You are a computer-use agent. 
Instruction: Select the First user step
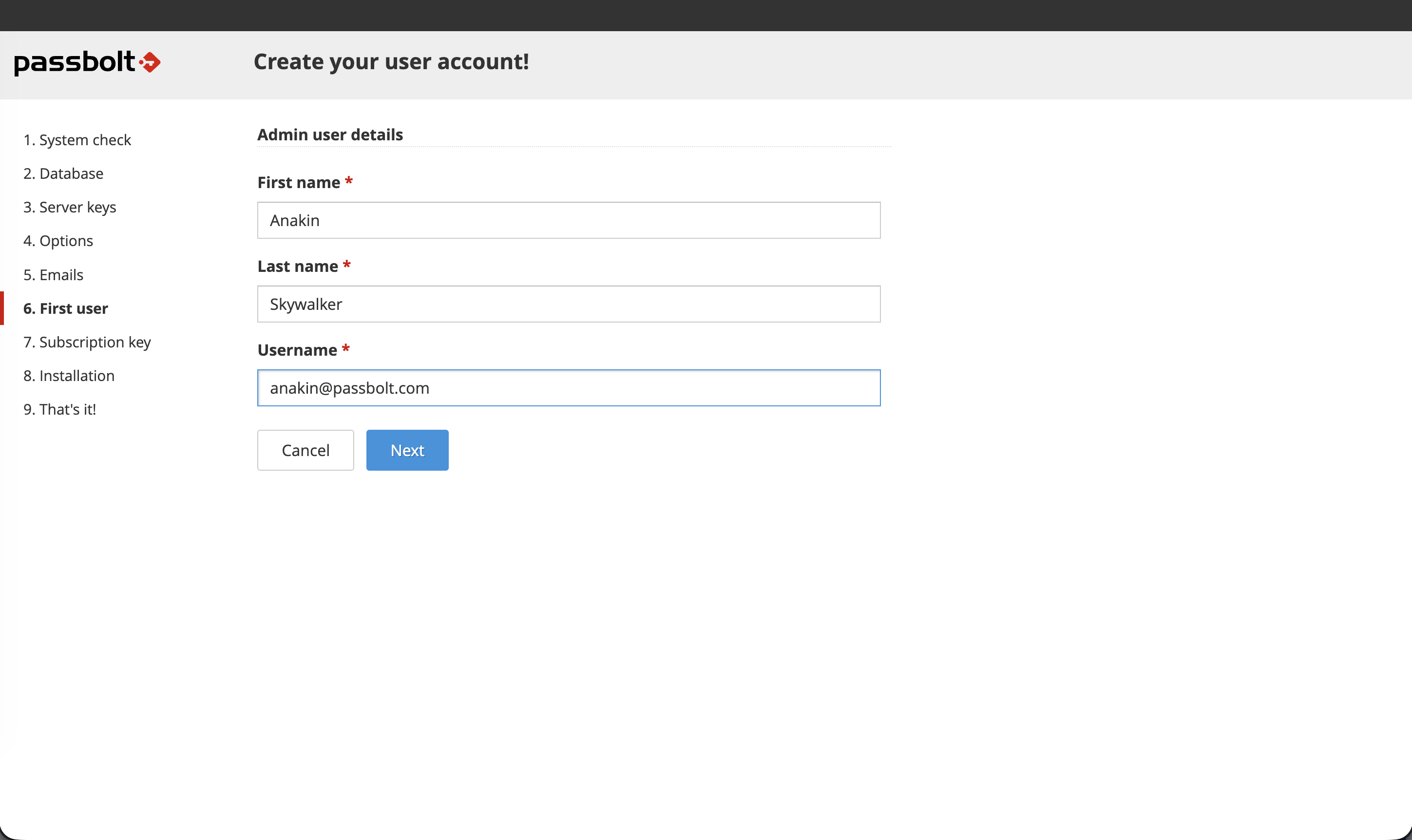tap(66, 308)
